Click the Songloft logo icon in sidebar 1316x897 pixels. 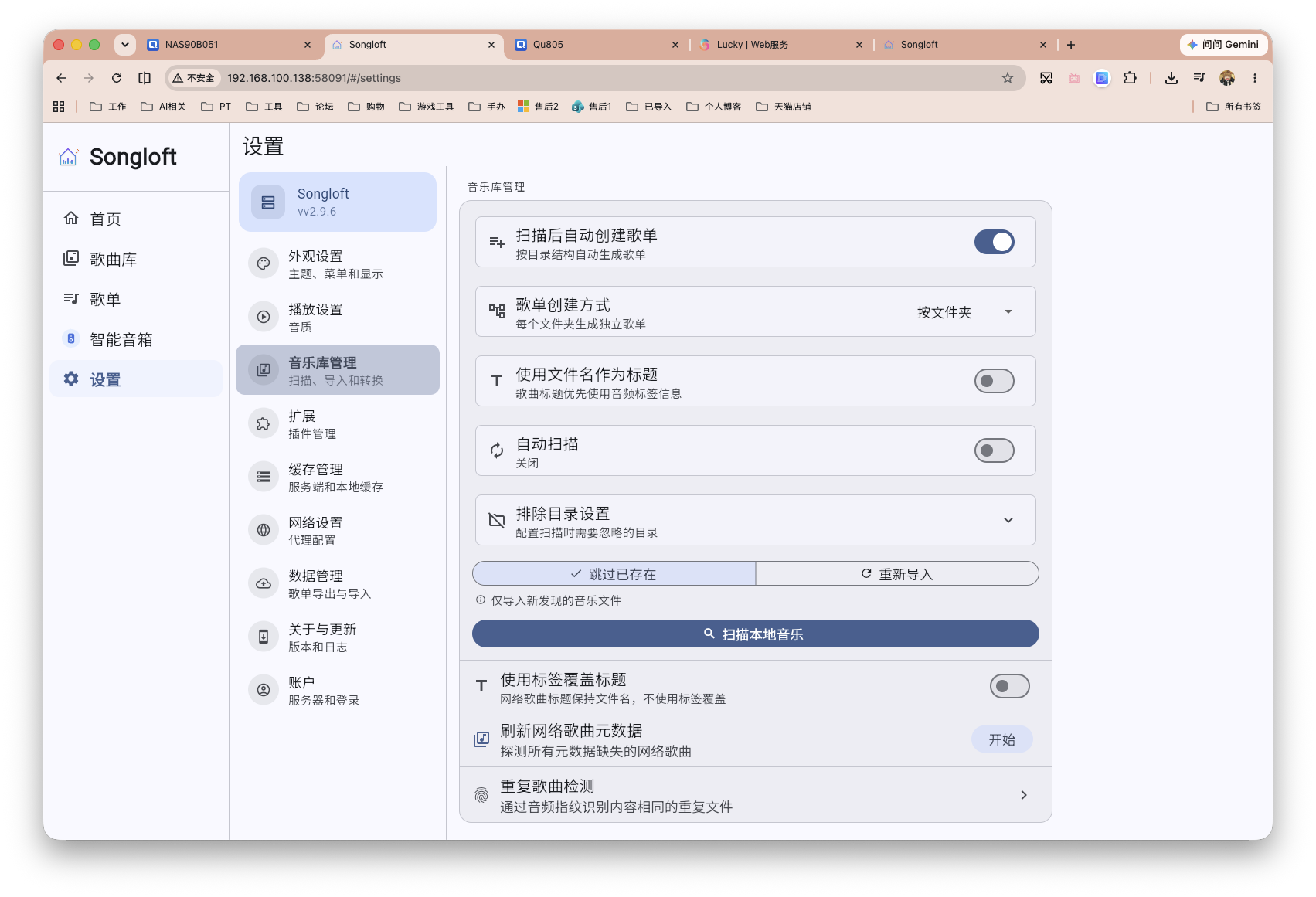[x=68, y=157]
